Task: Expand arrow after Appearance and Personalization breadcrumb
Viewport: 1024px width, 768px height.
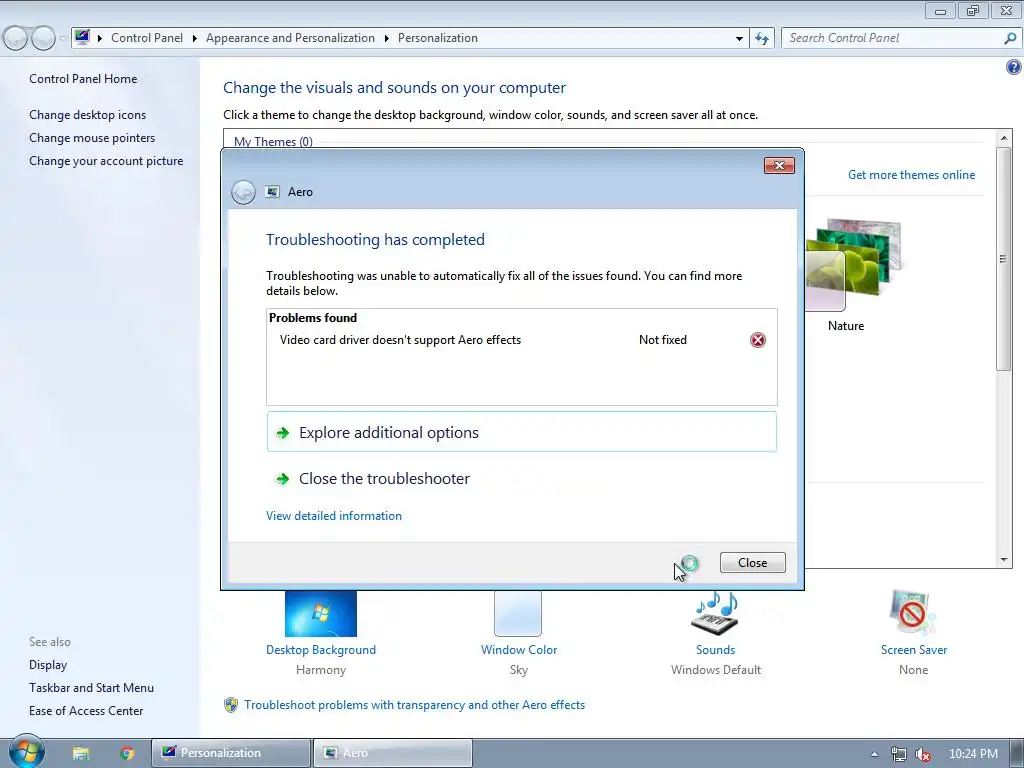Action: tap(387, 38)
